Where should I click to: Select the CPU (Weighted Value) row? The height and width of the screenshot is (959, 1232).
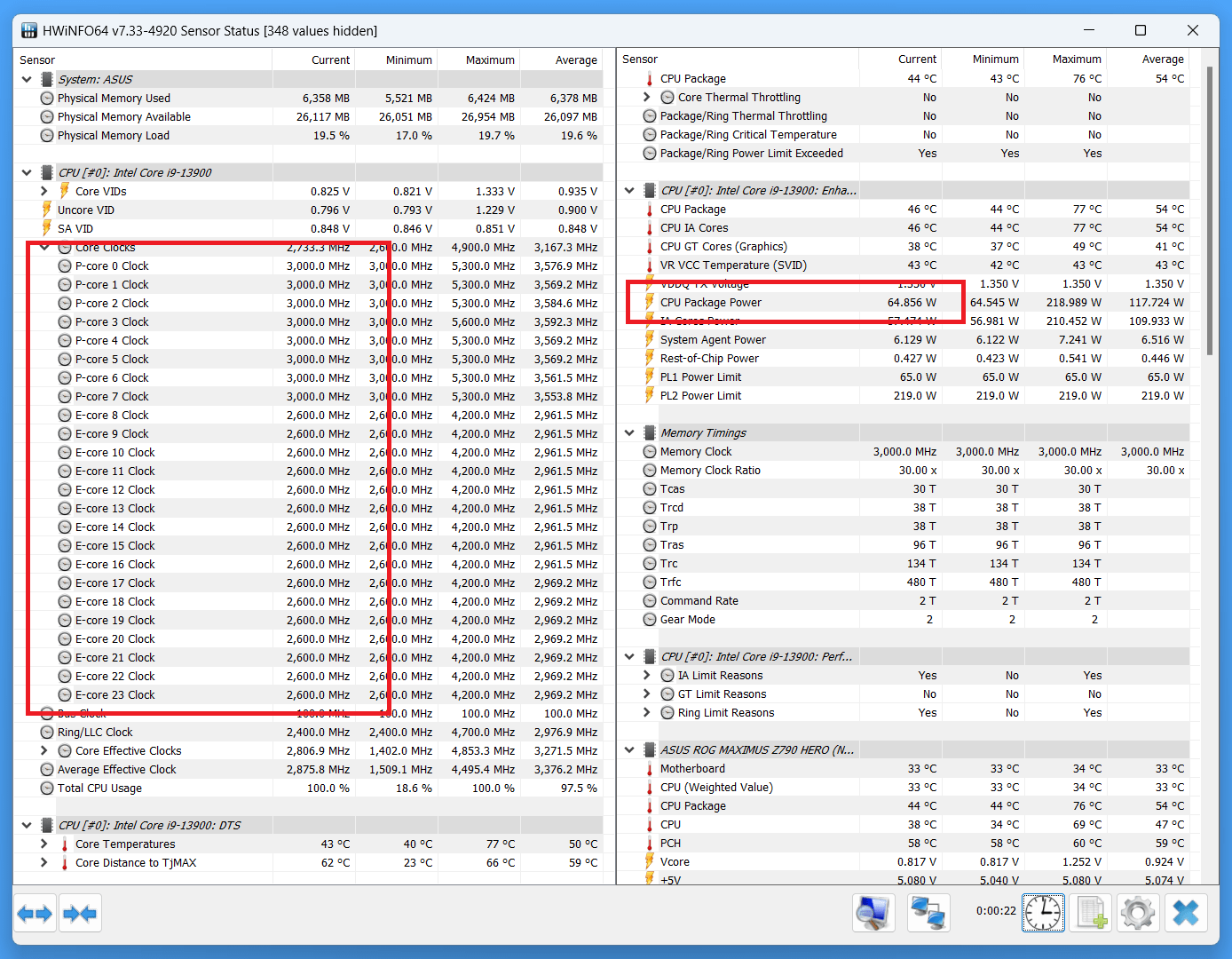pos(904,788)
